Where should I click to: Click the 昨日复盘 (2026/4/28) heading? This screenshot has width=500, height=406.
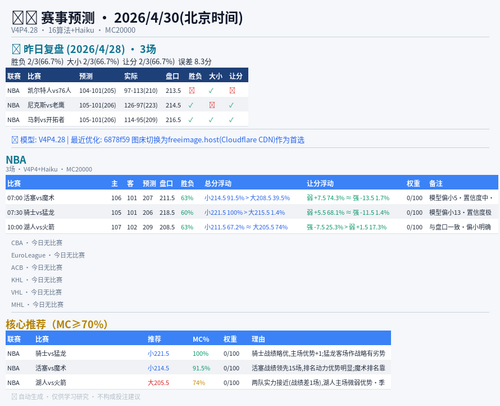(x=84, y=49)
